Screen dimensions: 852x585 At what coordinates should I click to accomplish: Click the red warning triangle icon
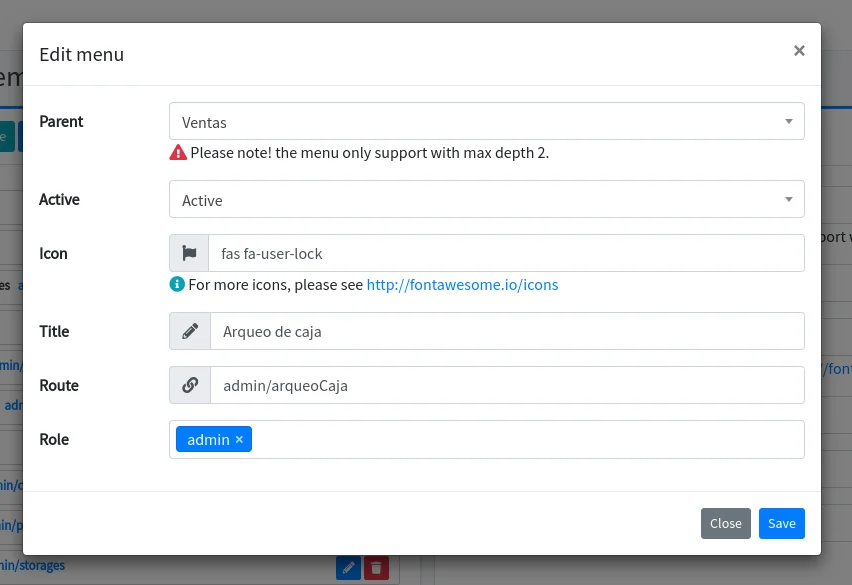[178, 153]
